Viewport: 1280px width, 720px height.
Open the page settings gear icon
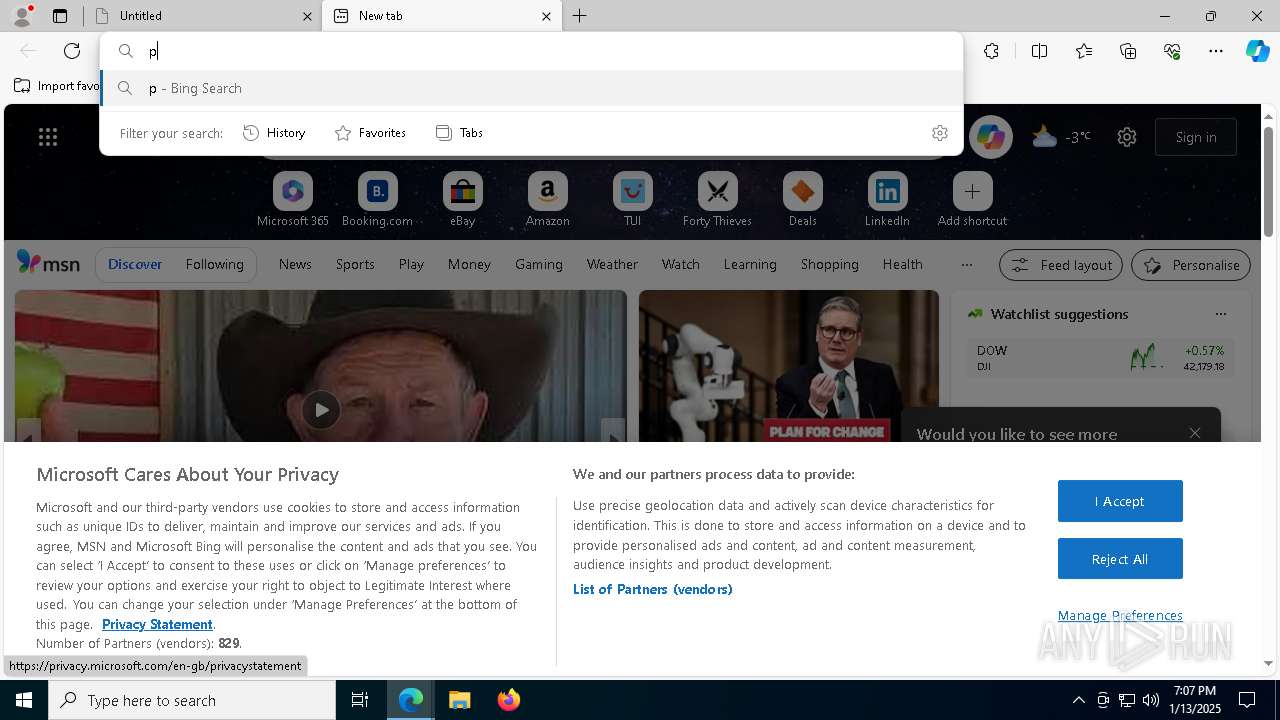(1127, 137)
